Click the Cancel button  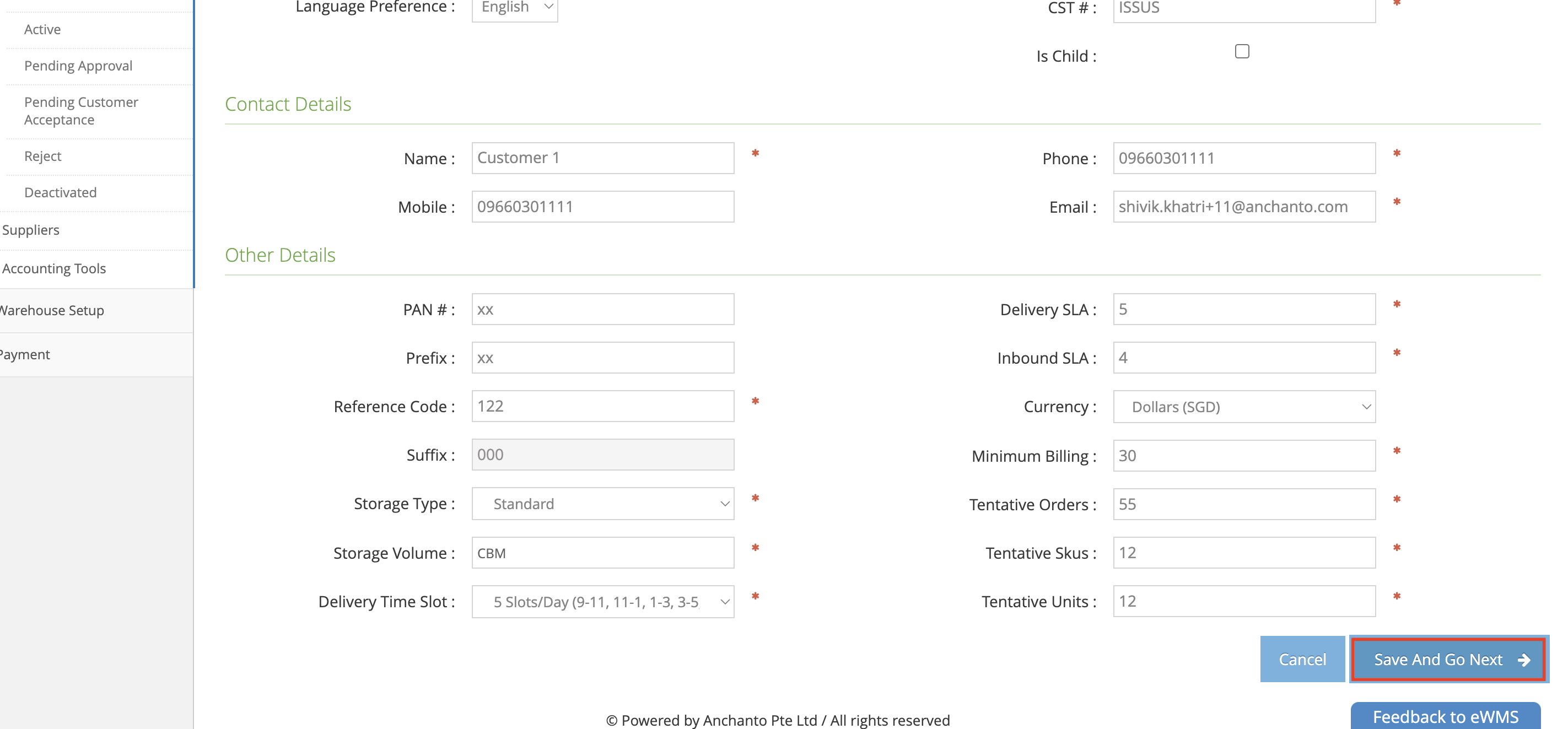1302,659
